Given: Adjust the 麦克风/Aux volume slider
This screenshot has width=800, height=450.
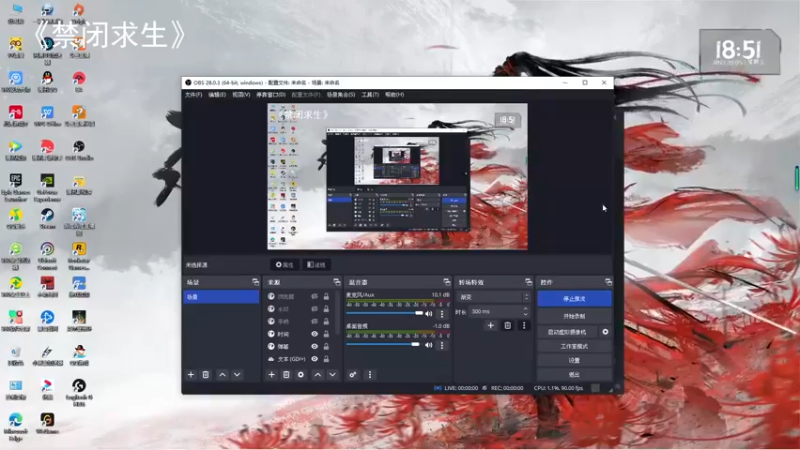Looking at the screenshot, I should tap(385, 313).
